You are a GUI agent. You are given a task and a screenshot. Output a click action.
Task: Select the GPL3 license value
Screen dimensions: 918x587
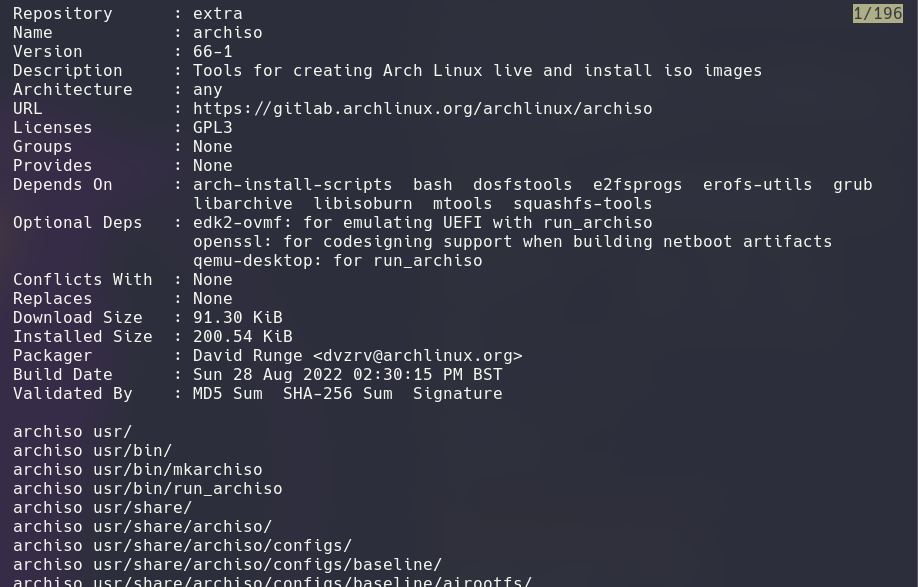pyautogui.click(x=212, y=127)
